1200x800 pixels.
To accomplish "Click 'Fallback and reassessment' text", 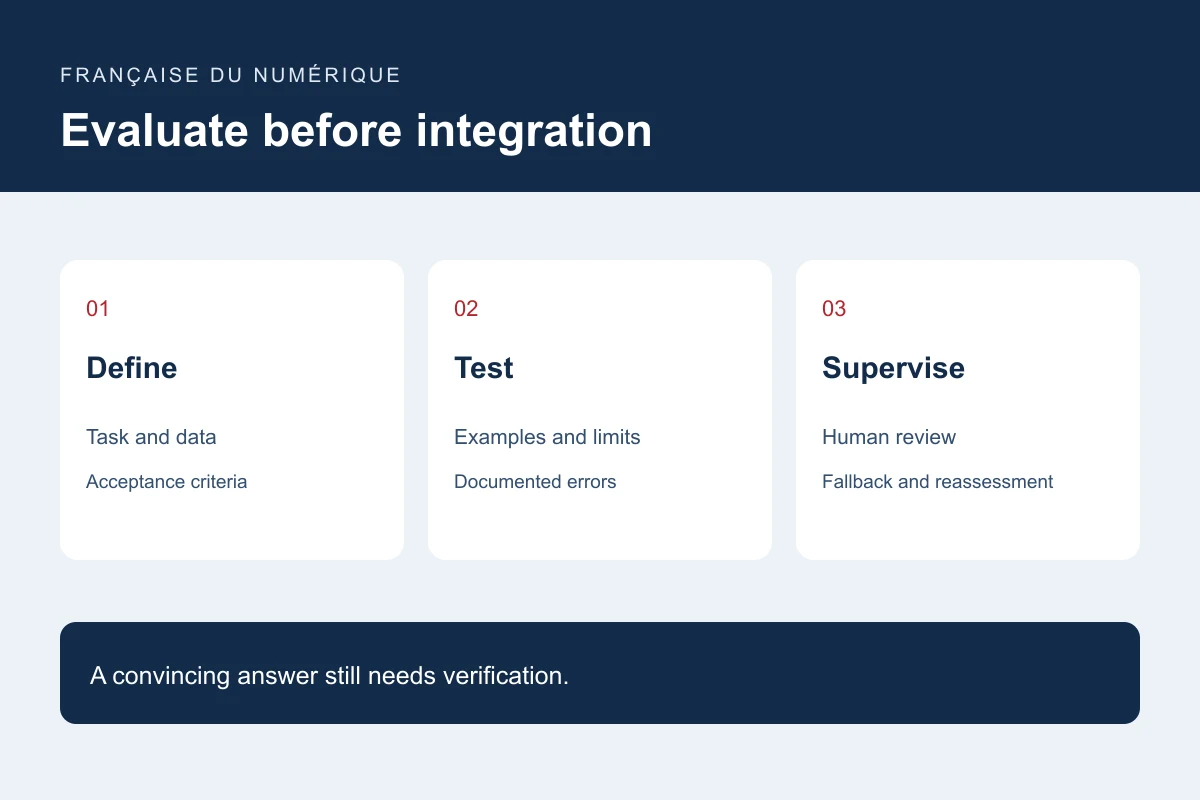I will (x=938, y=482).
